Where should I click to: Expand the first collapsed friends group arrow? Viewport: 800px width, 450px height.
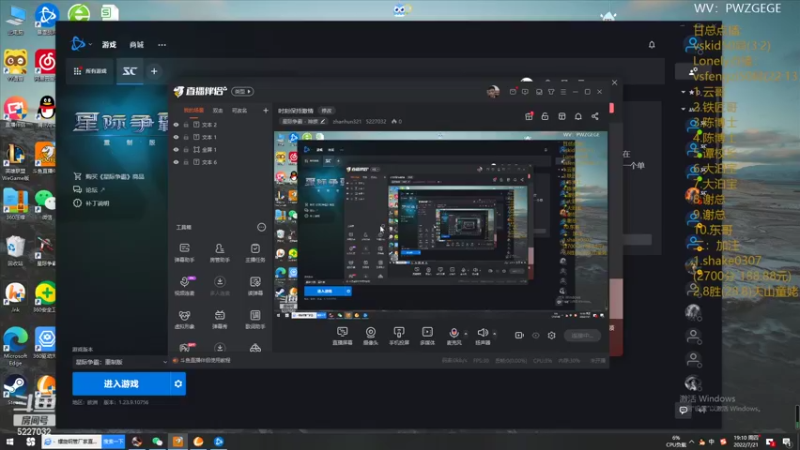683,92
